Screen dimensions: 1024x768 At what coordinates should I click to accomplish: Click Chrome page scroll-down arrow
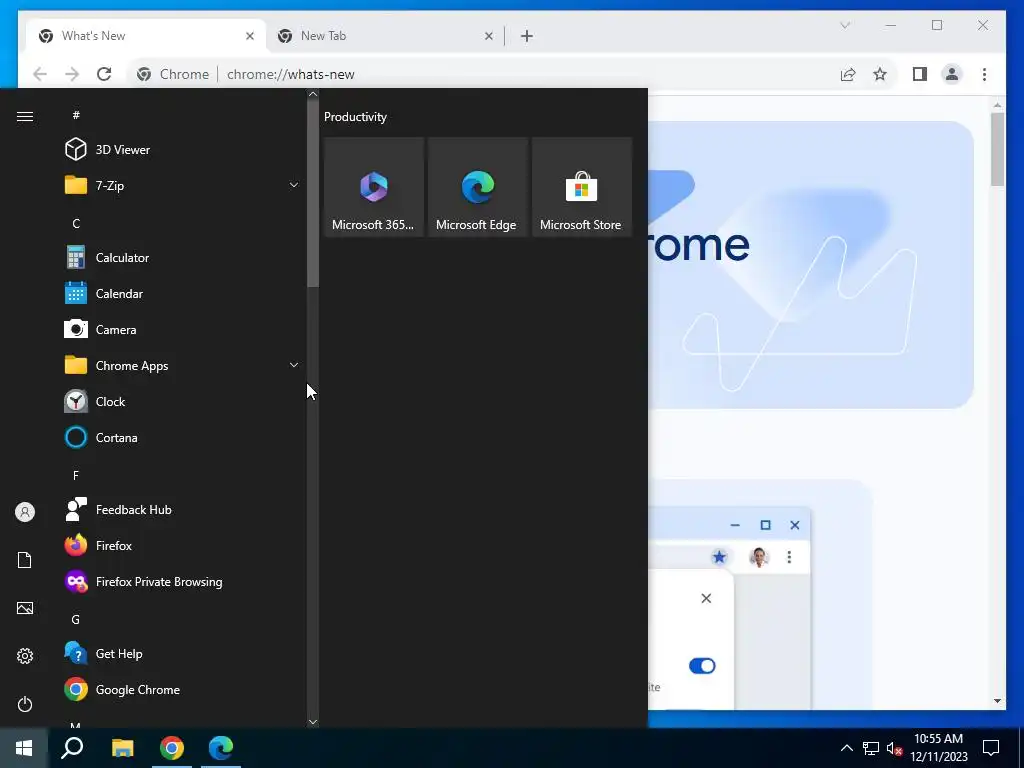coord(997,701)
